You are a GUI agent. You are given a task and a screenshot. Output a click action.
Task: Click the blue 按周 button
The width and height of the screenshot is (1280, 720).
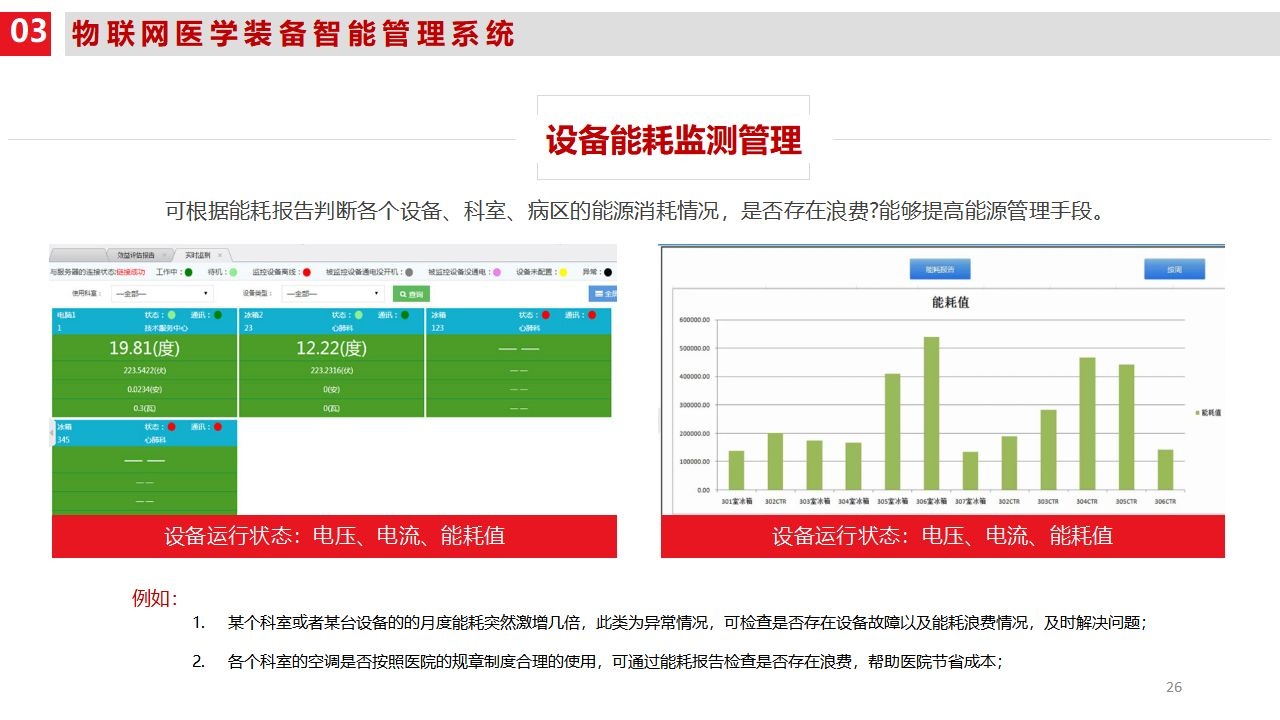click(1174, 269)
